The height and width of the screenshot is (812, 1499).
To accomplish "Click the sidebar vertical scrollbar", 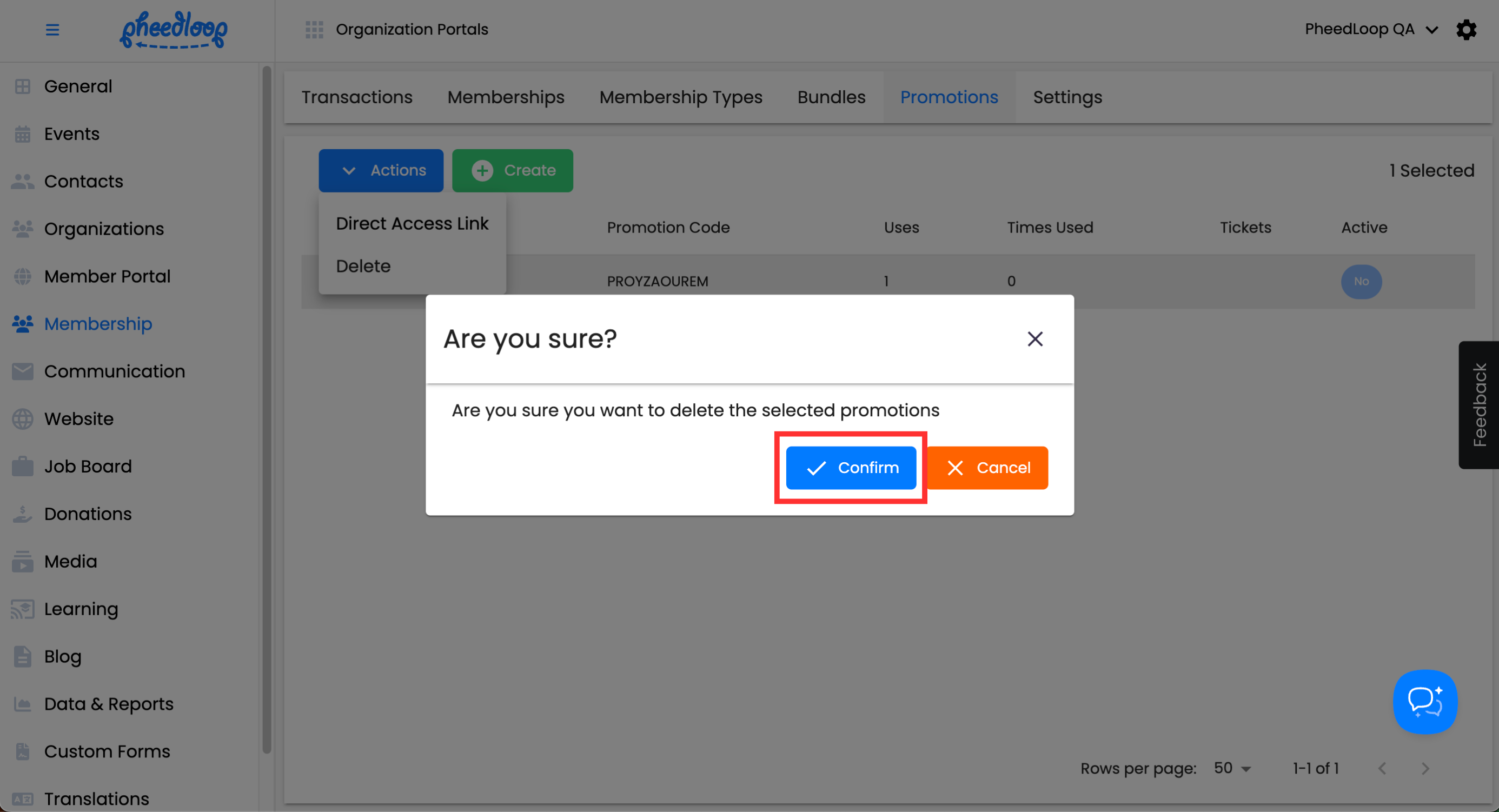I will (x=267, y=407).
